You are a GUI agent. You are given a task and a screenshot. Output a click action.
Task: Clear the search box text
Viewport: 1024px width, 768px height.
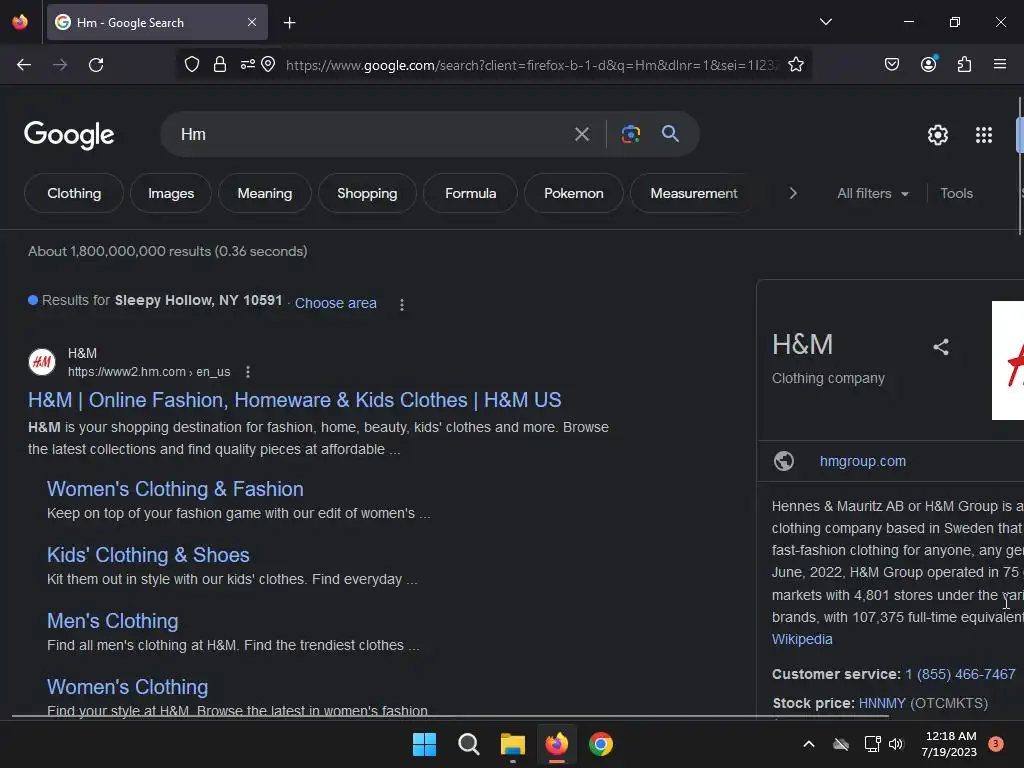(581, 135)
